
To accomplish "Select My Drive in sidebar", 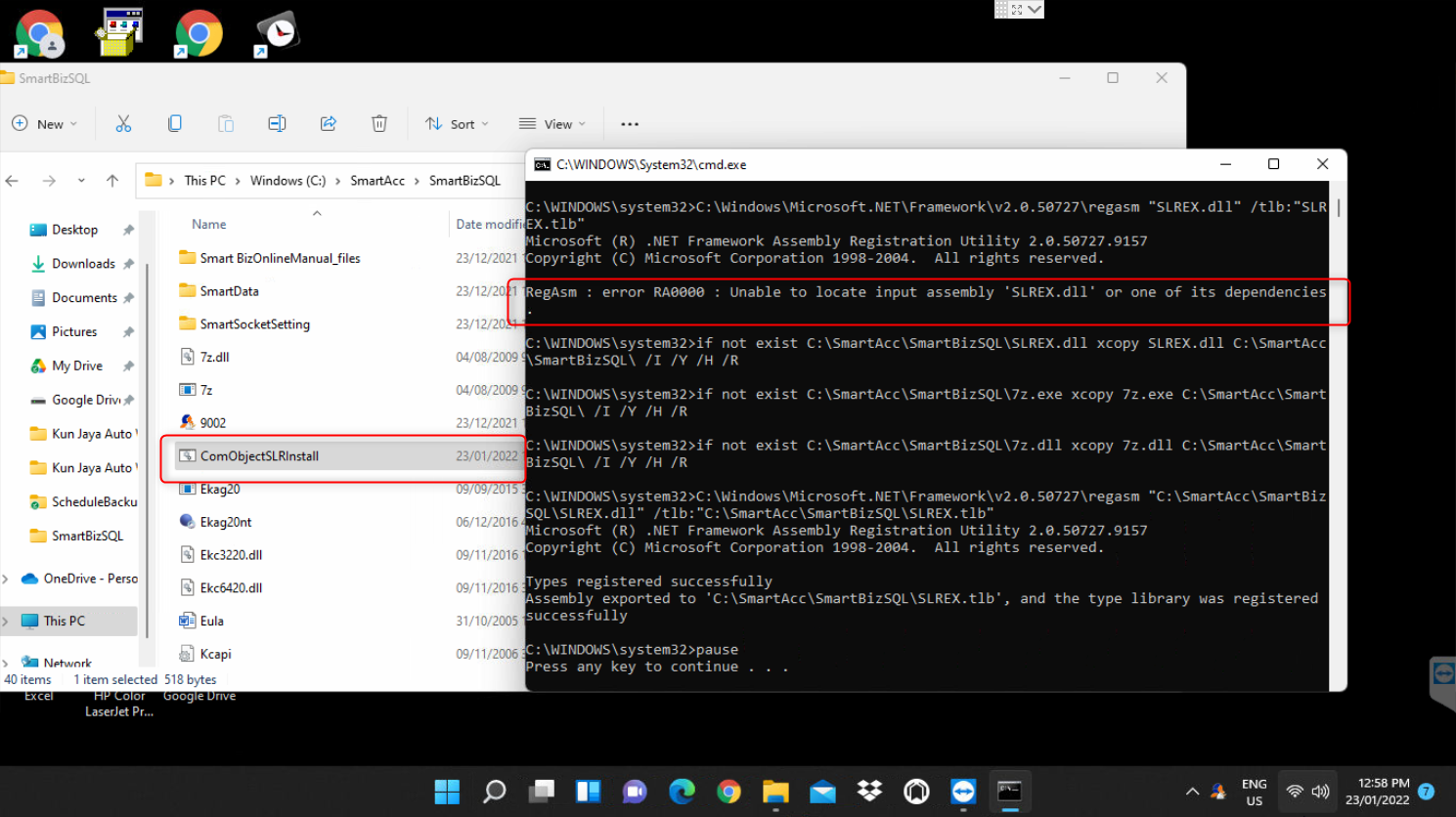I will coord(76,366).
